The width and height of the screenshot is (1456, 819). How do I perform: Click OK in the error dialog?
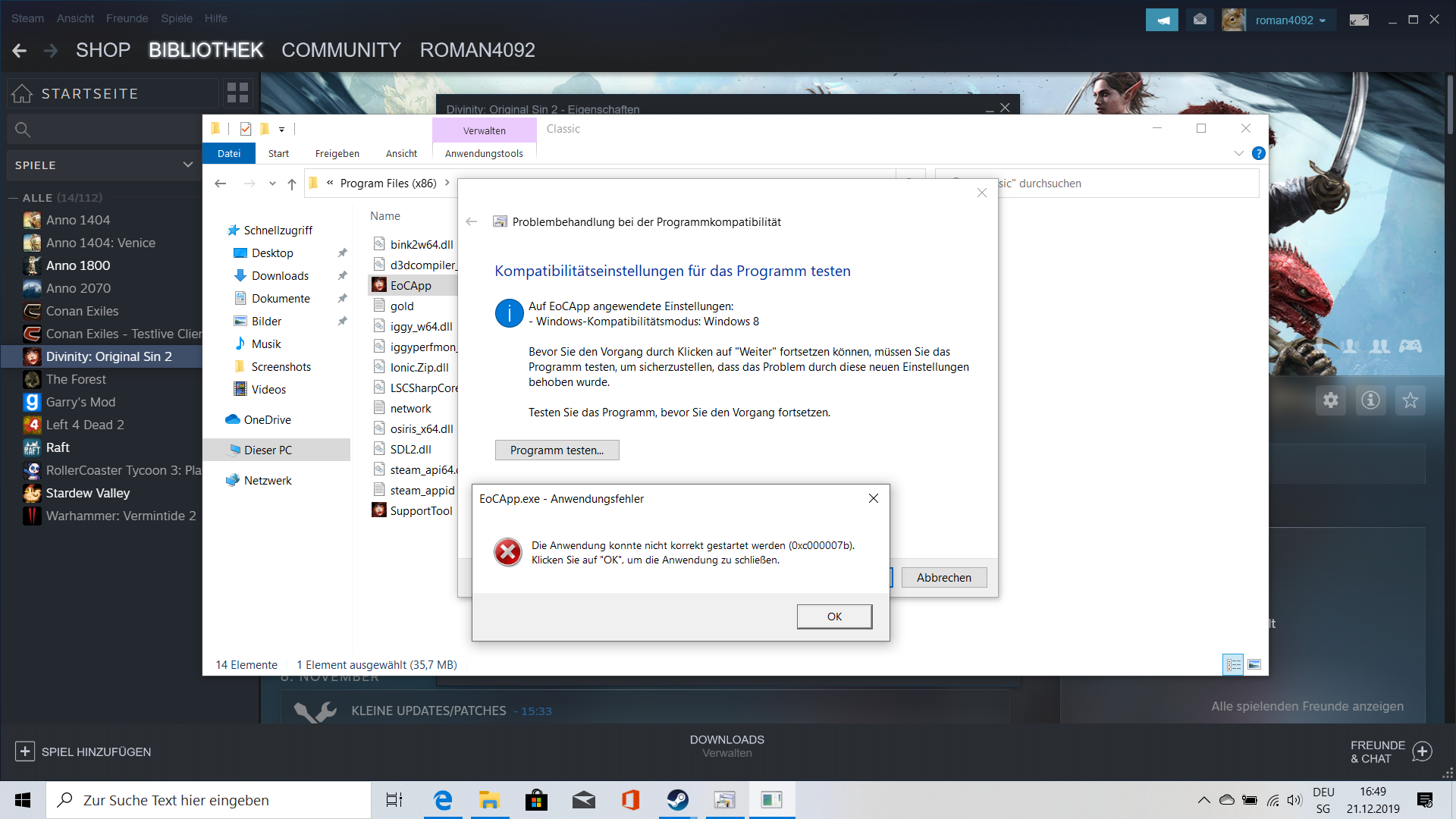(x=834, y=617)
